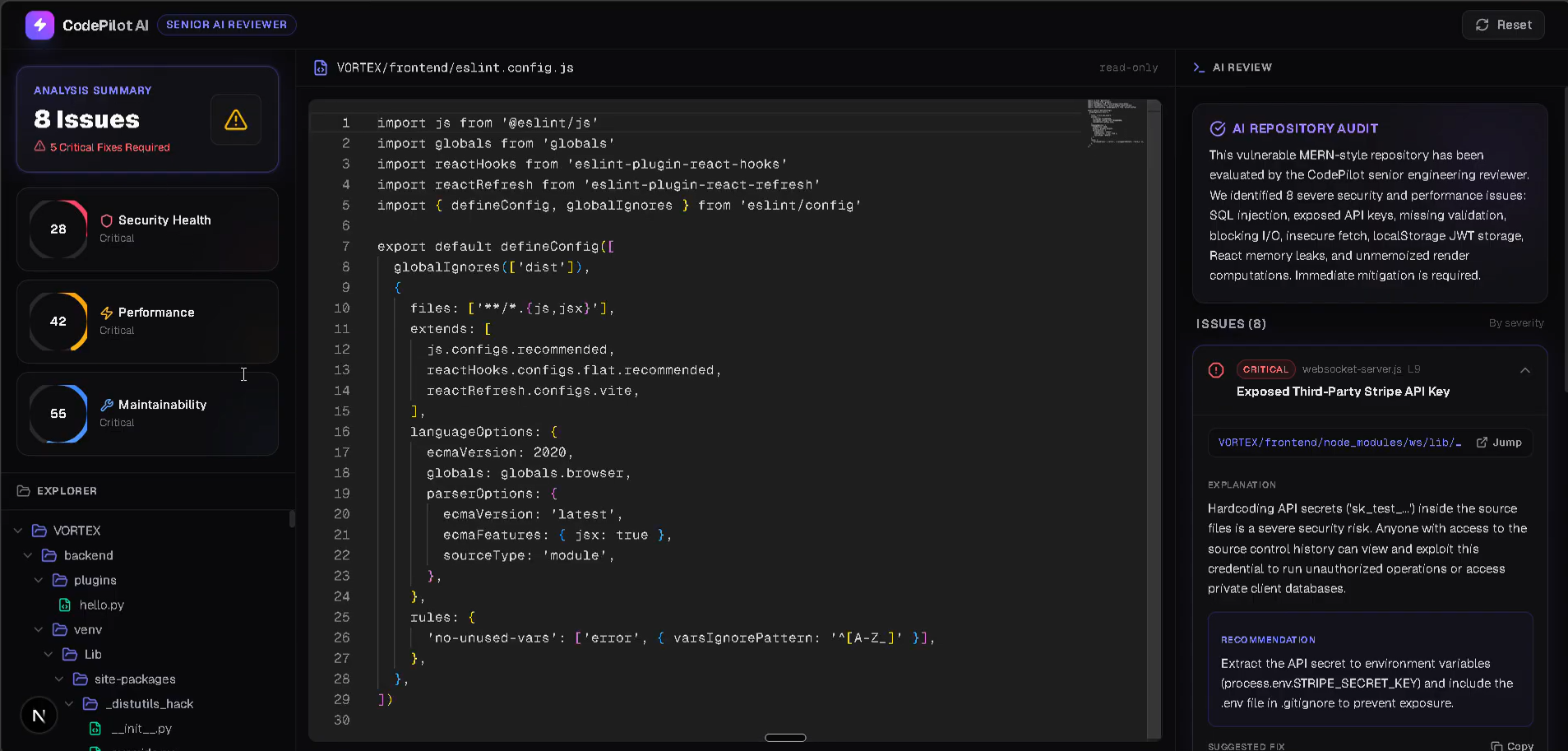Image resolution: width=1568 pixels, height=751 pixels.
Task: Open __init__.py in the explorer tree
Action: coord(141,728)
